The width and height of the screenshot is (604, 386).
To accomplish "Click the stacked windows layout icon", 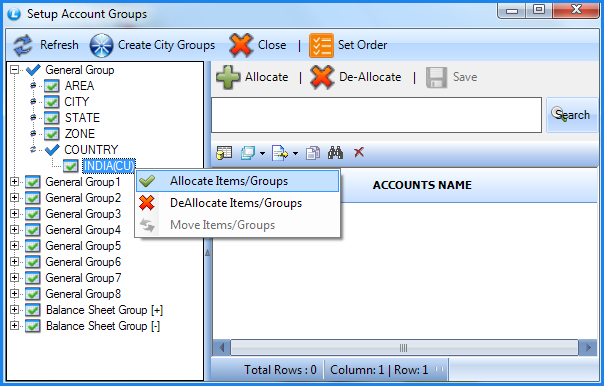I will [248, 153].
